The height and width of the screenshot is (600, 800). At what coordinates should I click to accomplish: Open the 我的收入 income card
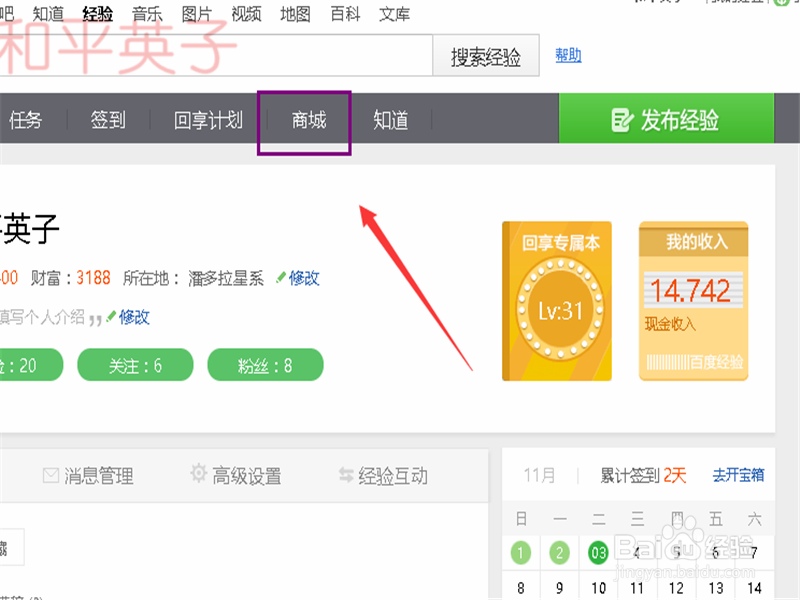(x=693, y=301)
